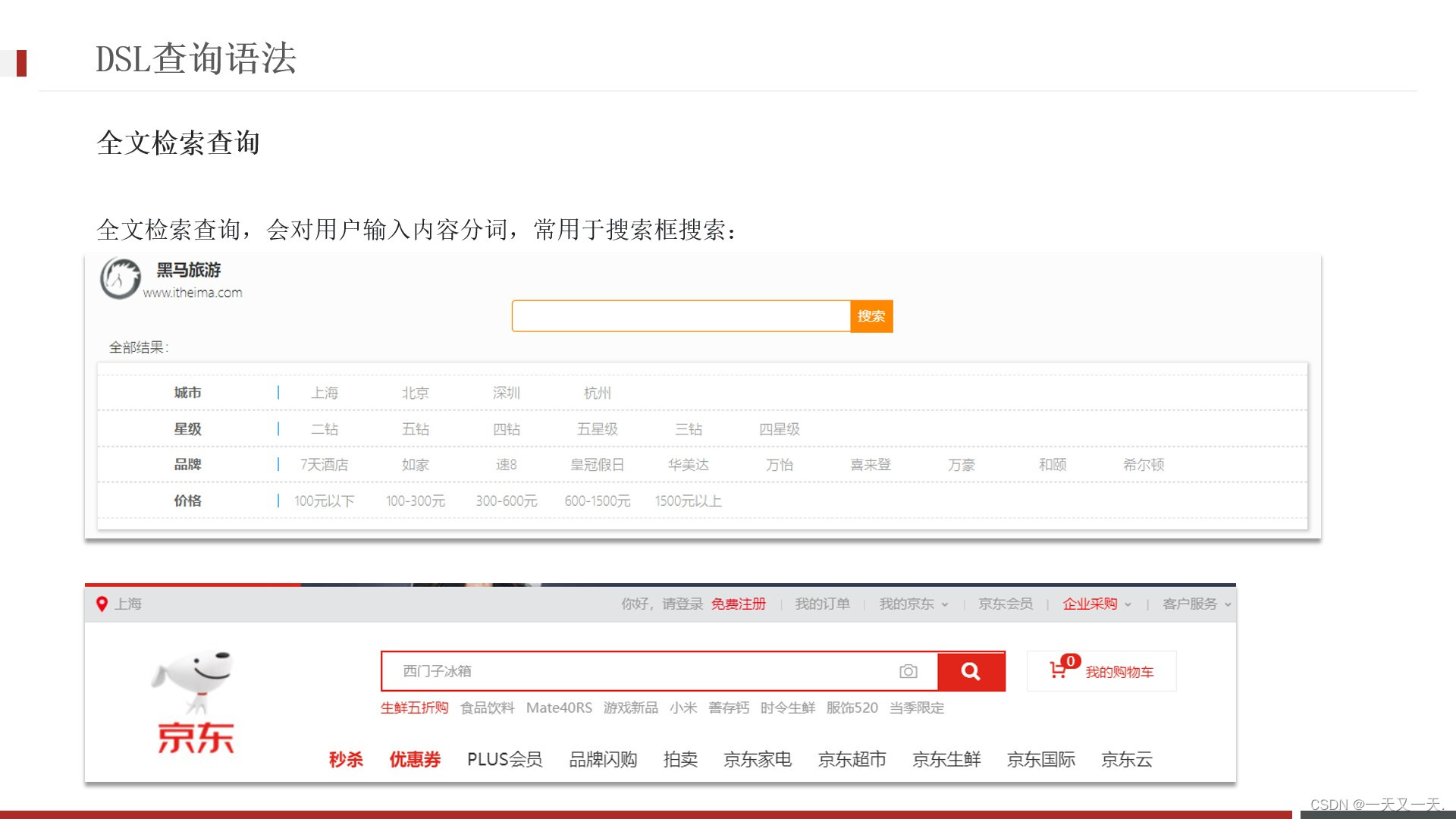
Task: Click the camera image-search icon in JD search box
Action: coord(908,671)
